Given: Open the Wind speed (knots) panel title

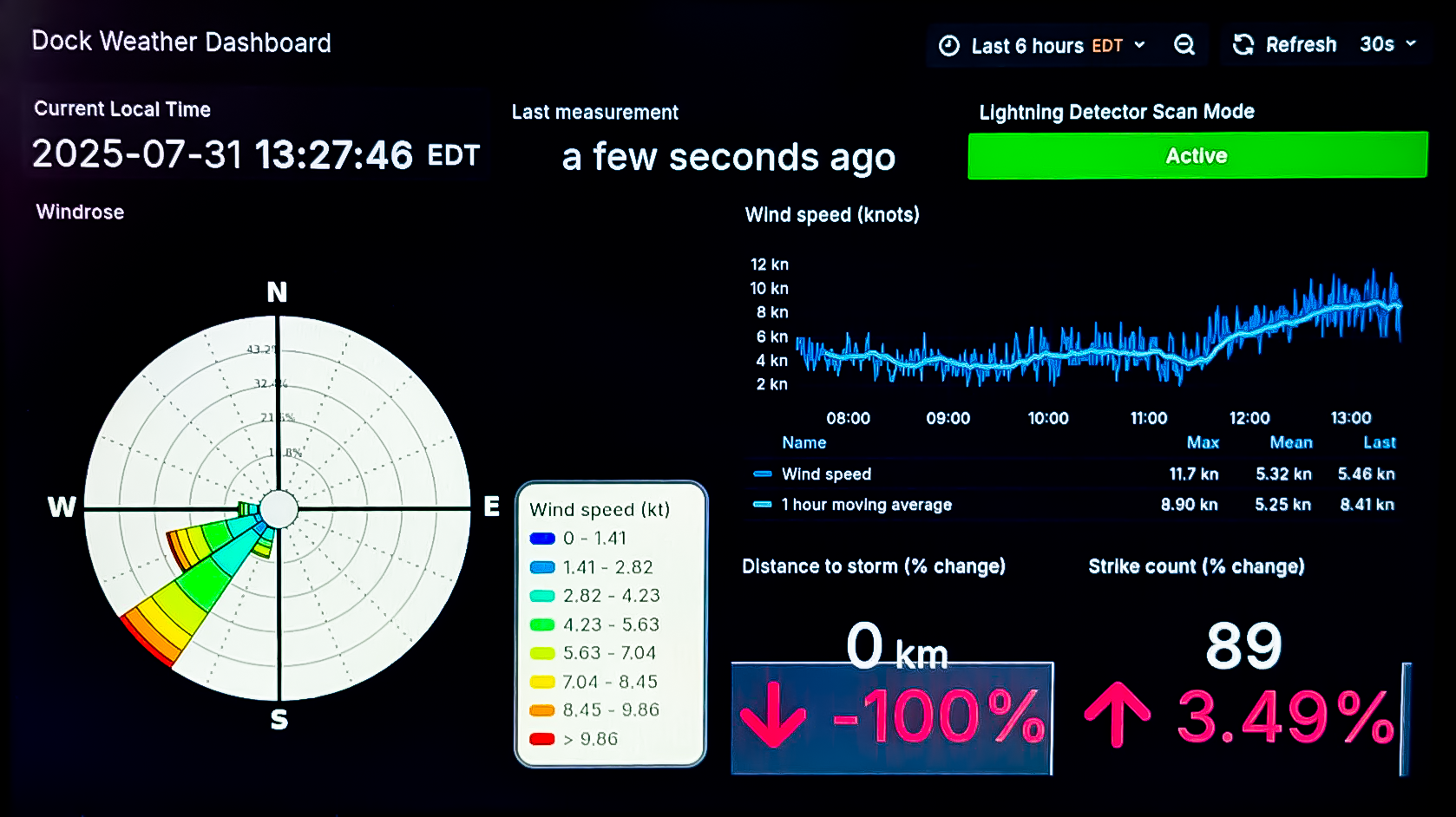Looking at the screenshot, I should (831, 215).
